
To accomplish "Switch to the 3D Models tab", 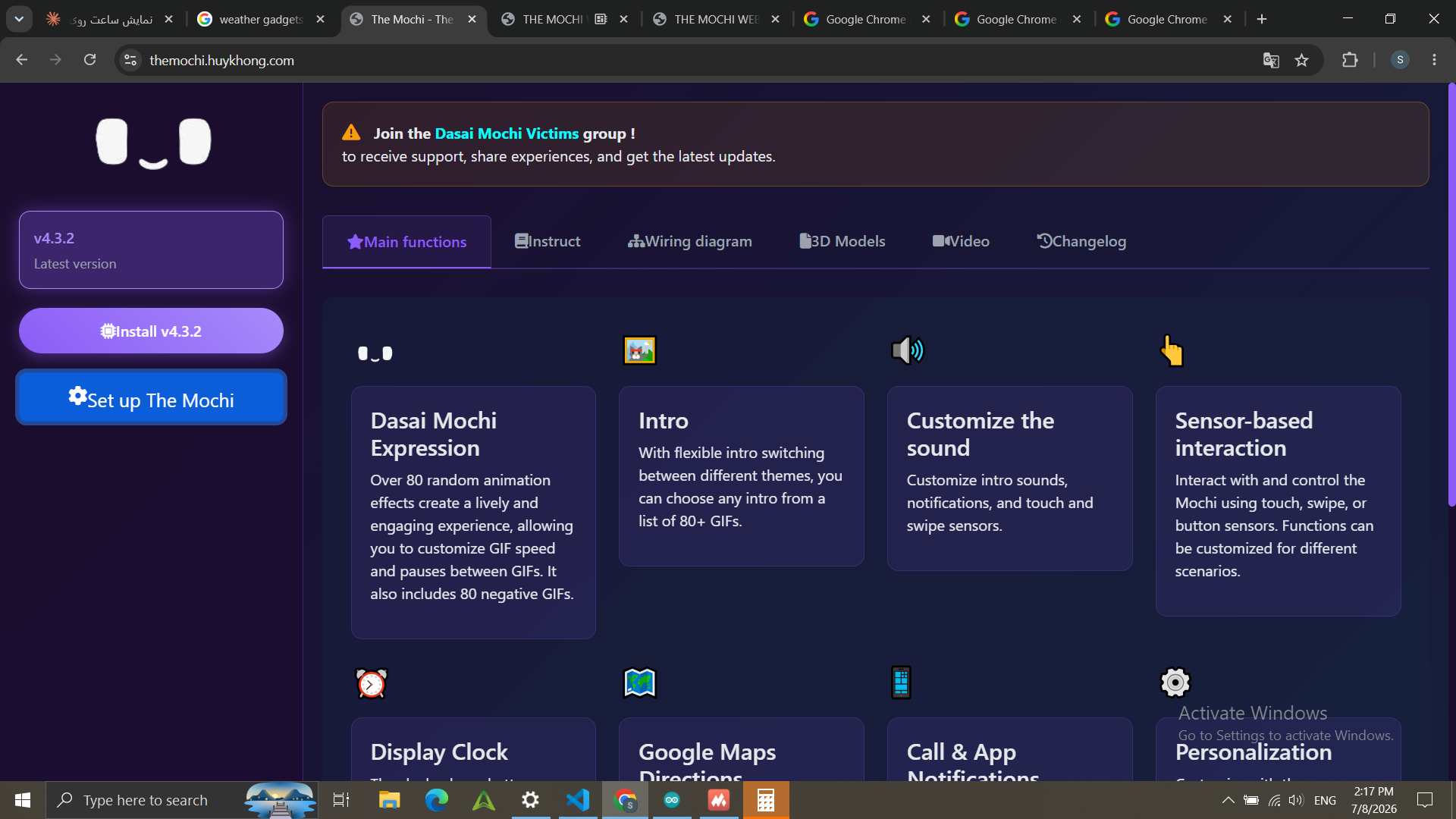I will coord(842,241).
